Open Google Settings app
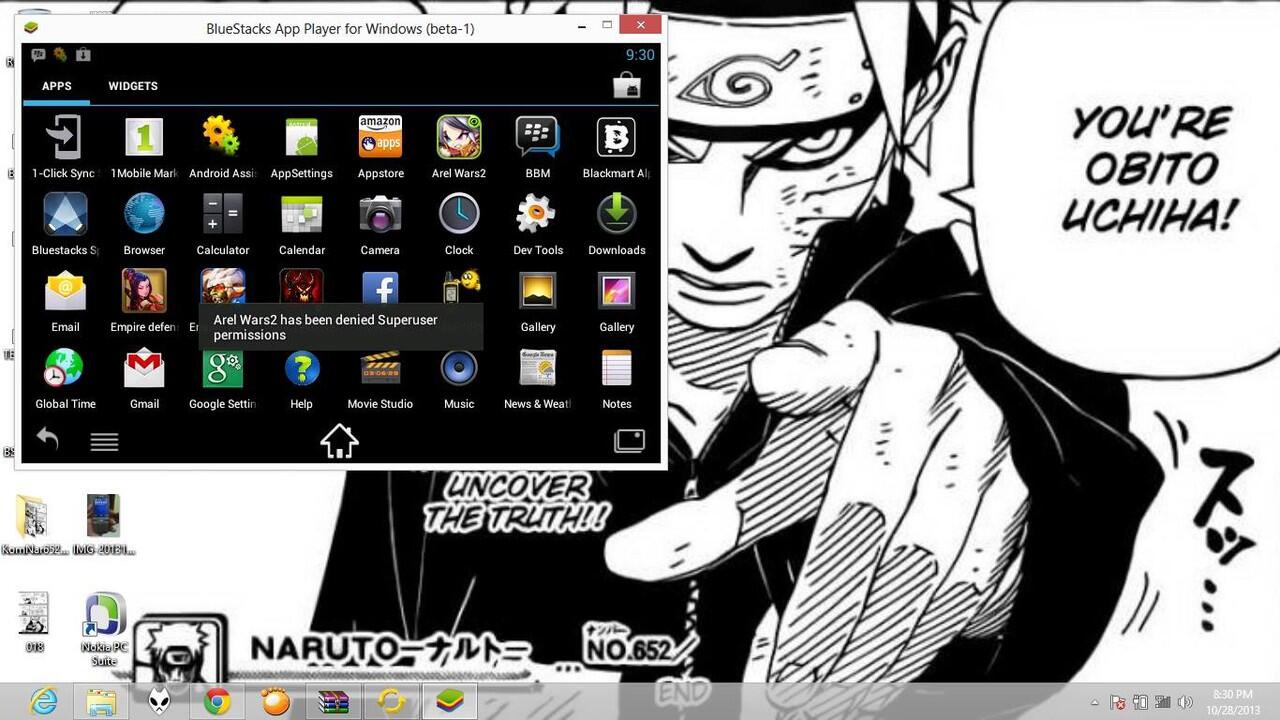The width and height of the screenshot is (1280, 720). pos(222,368)
